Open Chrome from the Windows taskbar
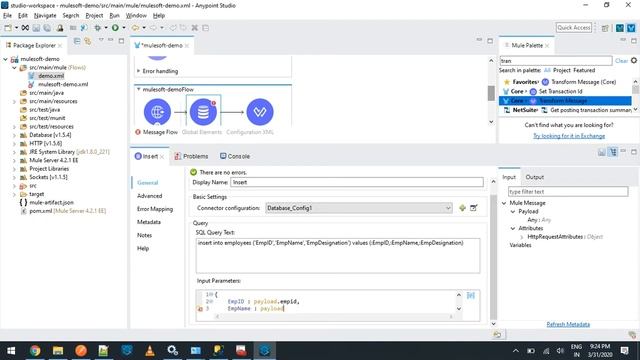Viewport: 640px width, 360px height. [x=35, y=351]
